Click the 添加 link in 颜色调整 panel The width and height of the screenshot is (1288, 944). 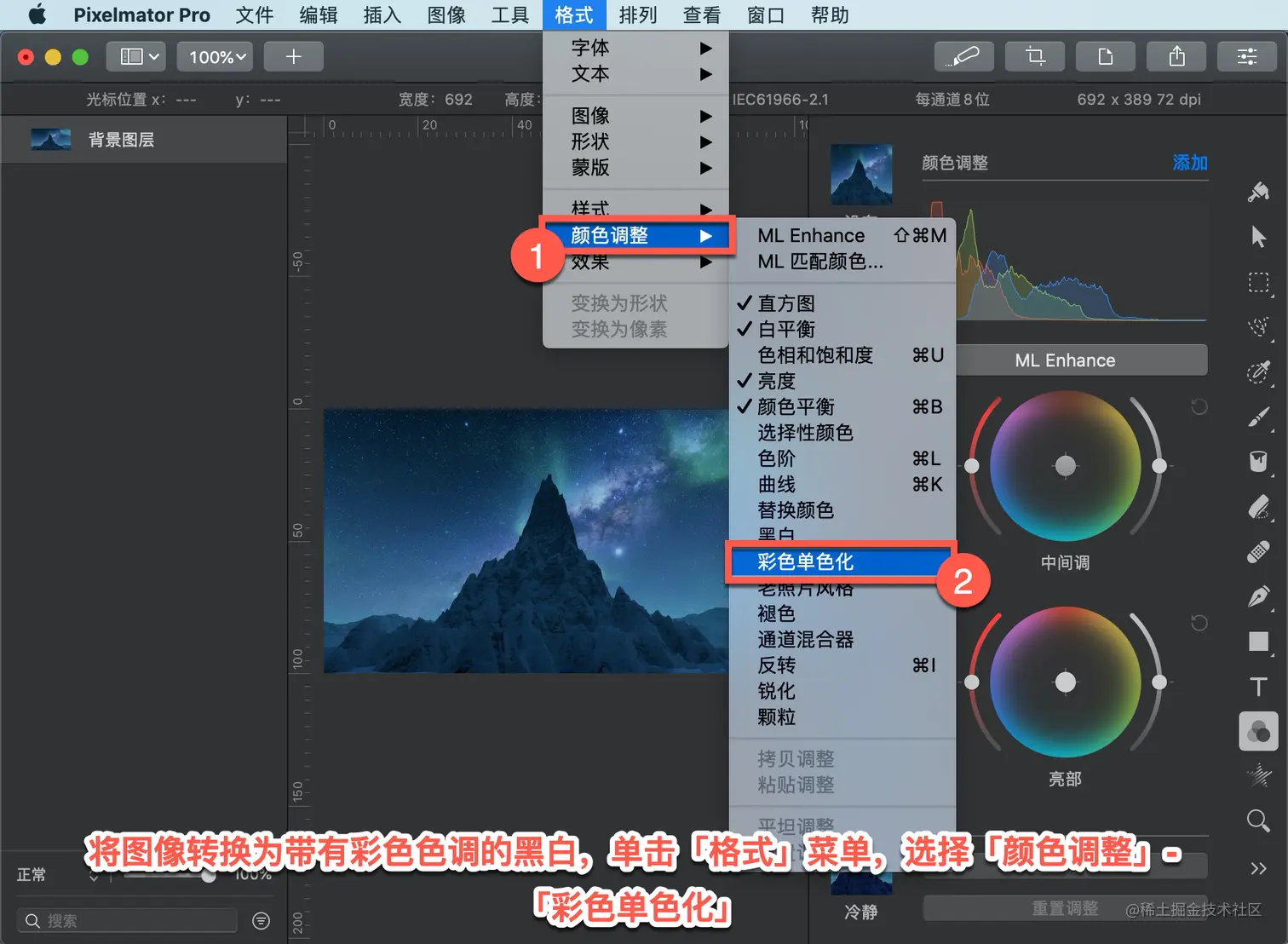click(x=1190, y=163)
